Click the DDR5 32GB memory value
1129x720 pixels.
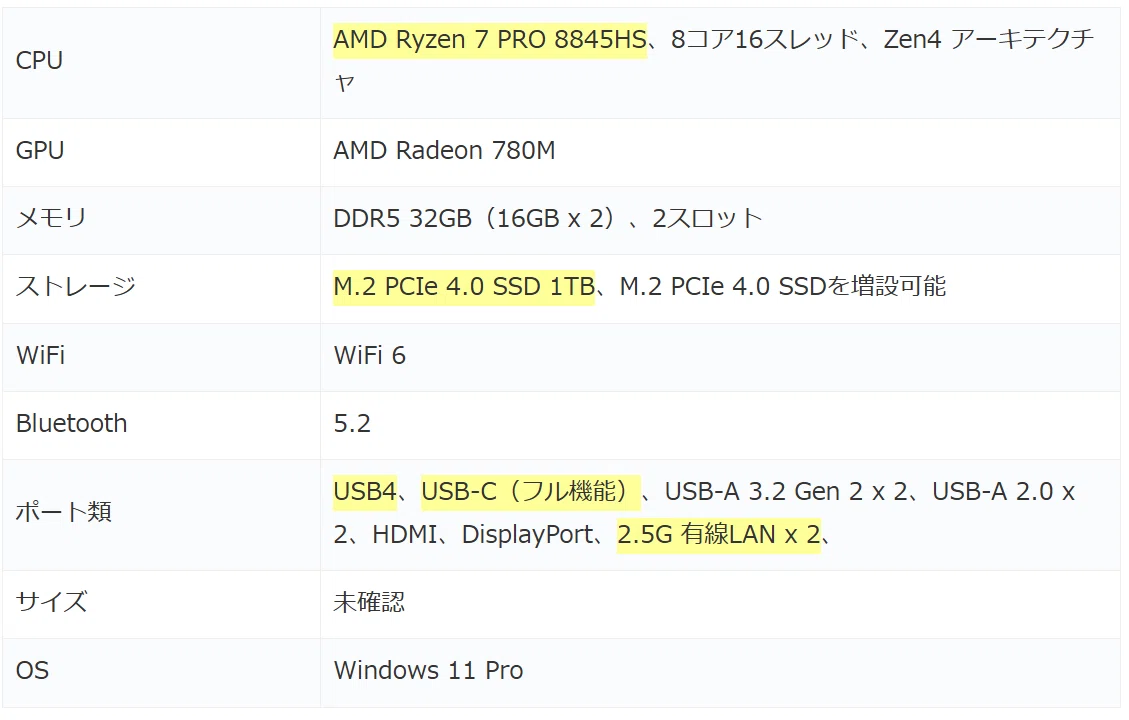tap(548, 218)
